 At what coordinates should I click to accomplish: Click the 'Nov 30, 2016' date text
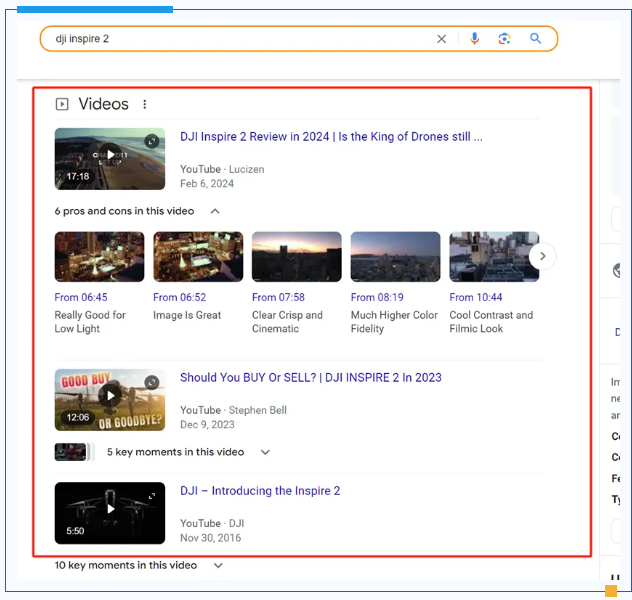point(210,538)
